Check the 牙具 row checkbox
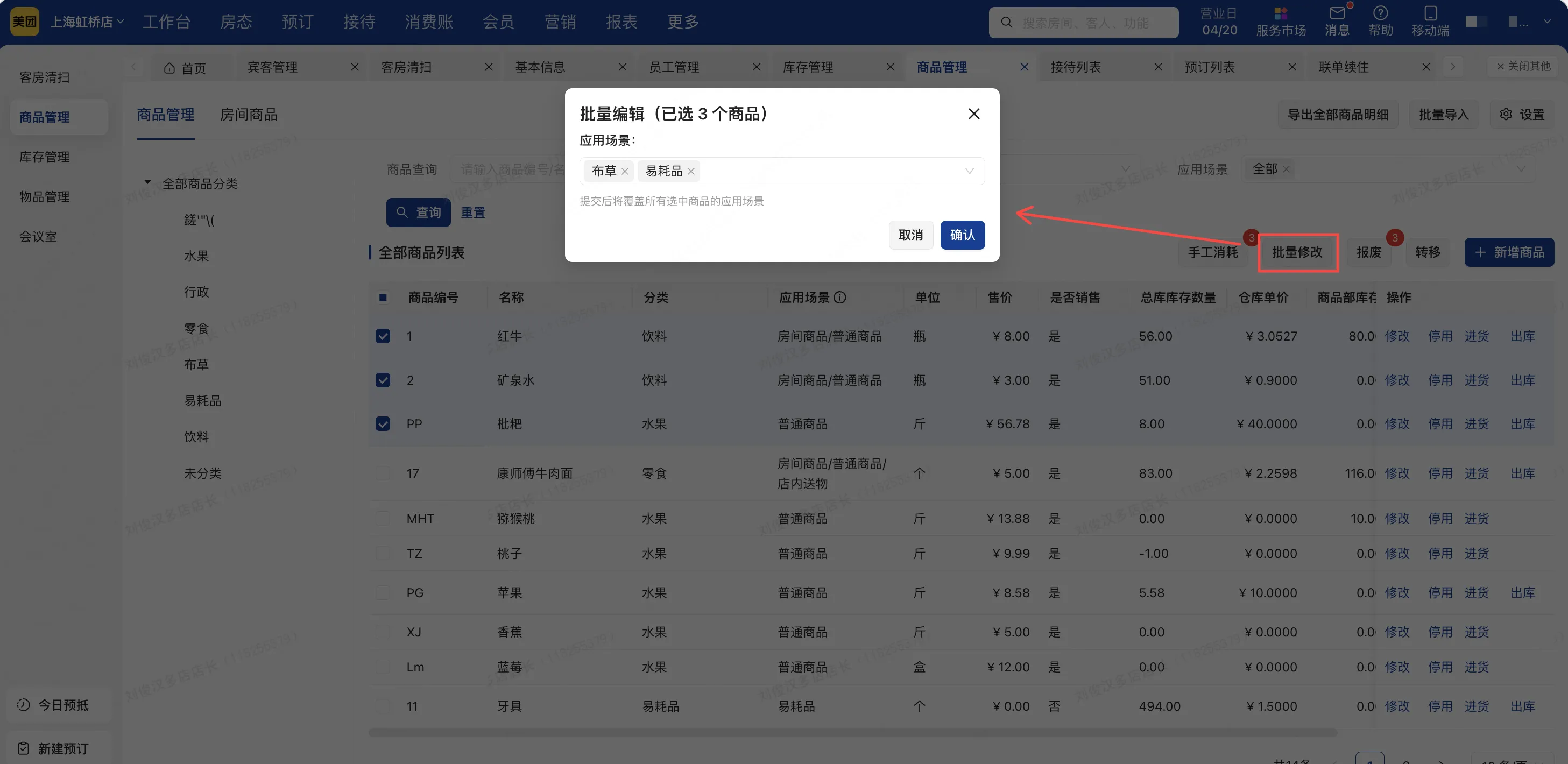The height and width of the screenshot is (764, 1568). pyautogui.click(x=383, y=706)
